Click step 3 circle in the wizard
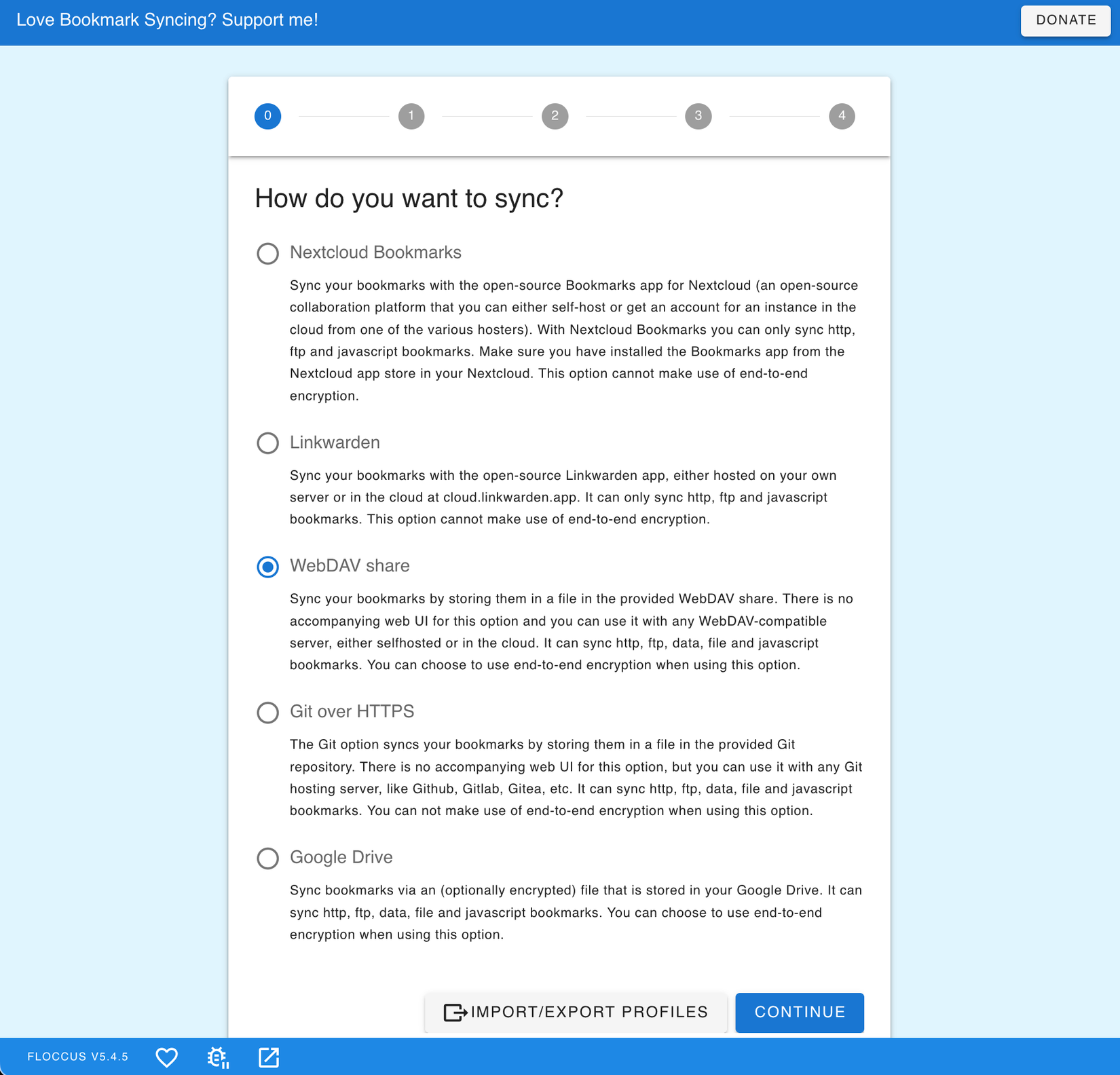The image size is (1120, 1075). [698, 116]
